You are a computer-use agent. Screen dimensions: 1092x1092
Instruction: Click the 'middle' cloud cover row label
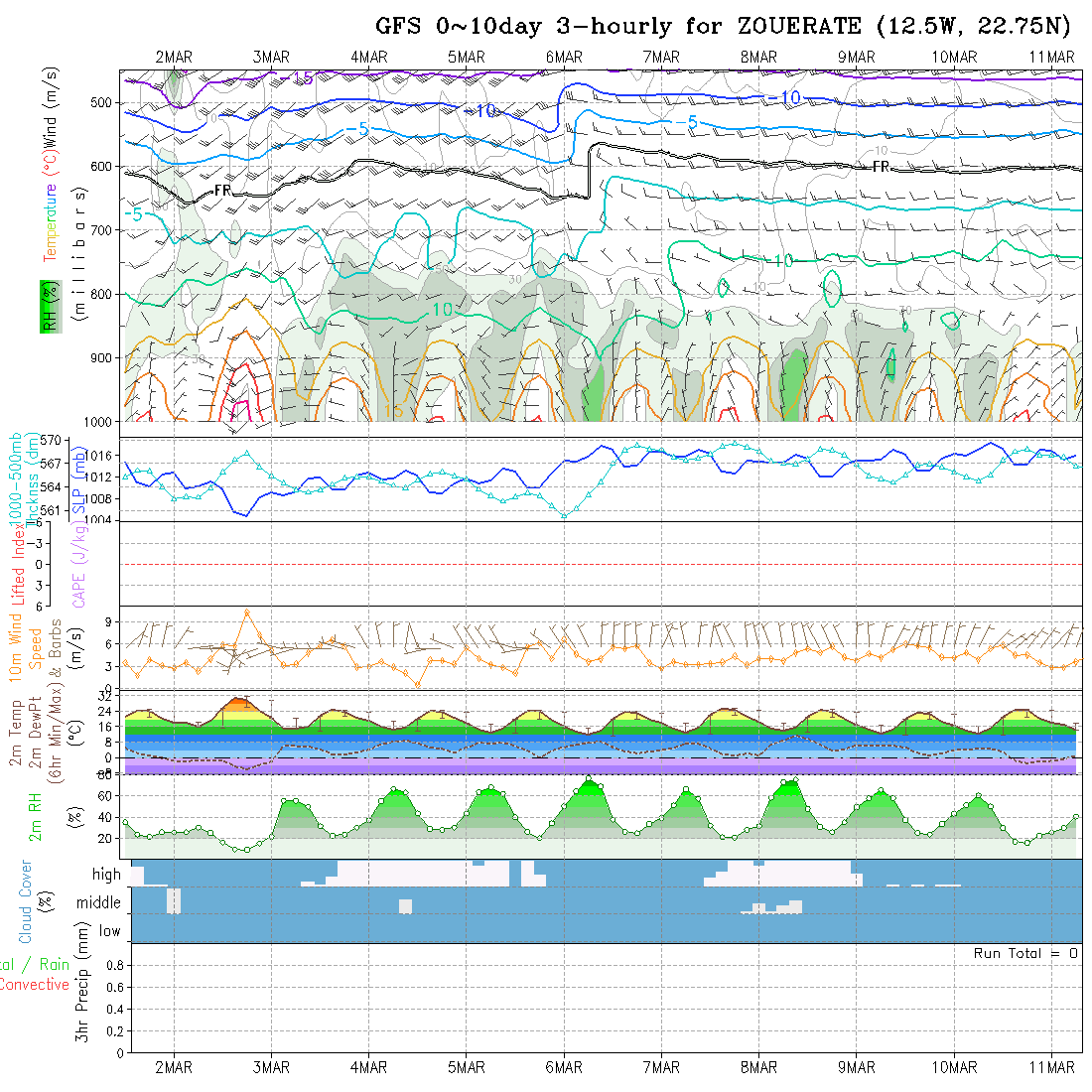click(99, 903)
